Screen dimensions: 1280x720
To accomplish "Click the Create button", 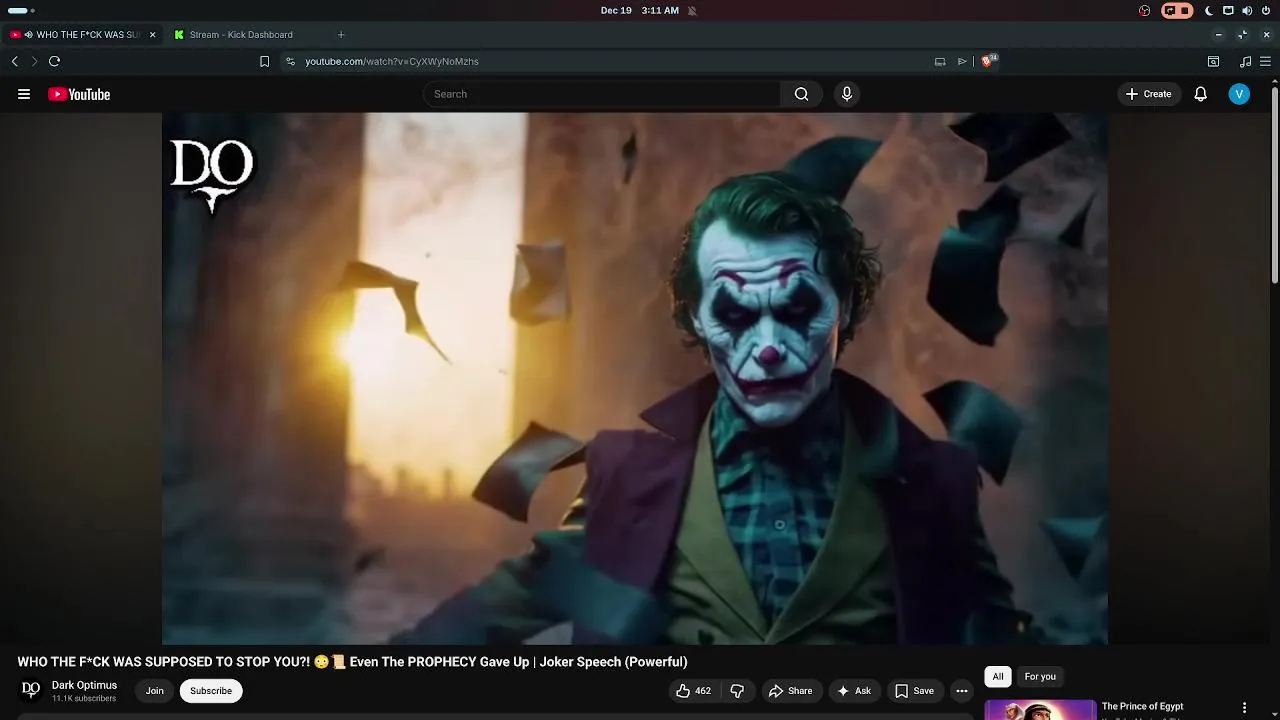I will 1148,94.
